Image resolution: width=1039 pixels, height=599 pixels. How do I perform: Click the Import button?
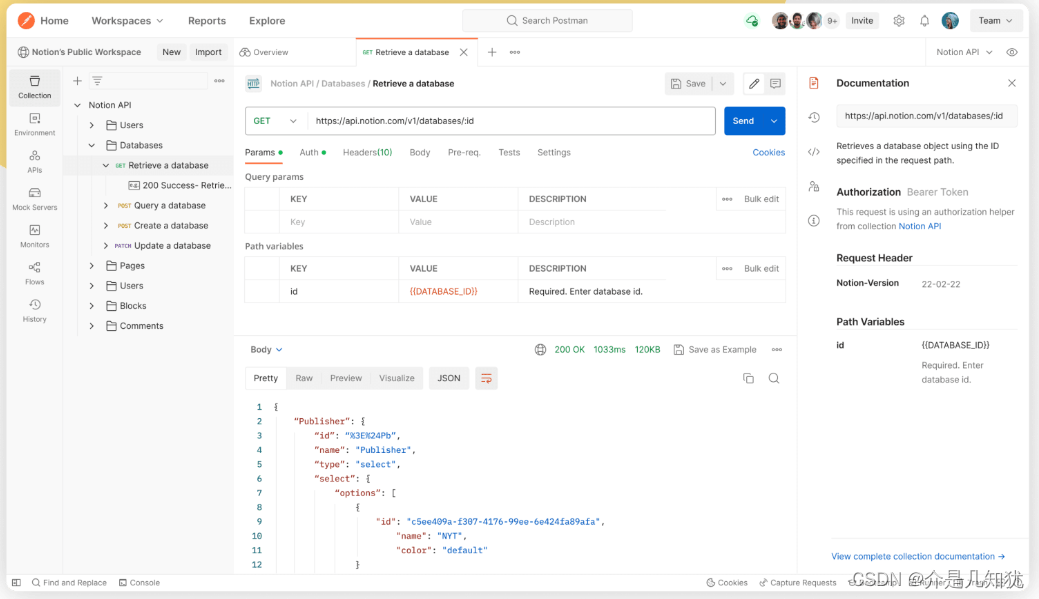[x=208, y=52]
